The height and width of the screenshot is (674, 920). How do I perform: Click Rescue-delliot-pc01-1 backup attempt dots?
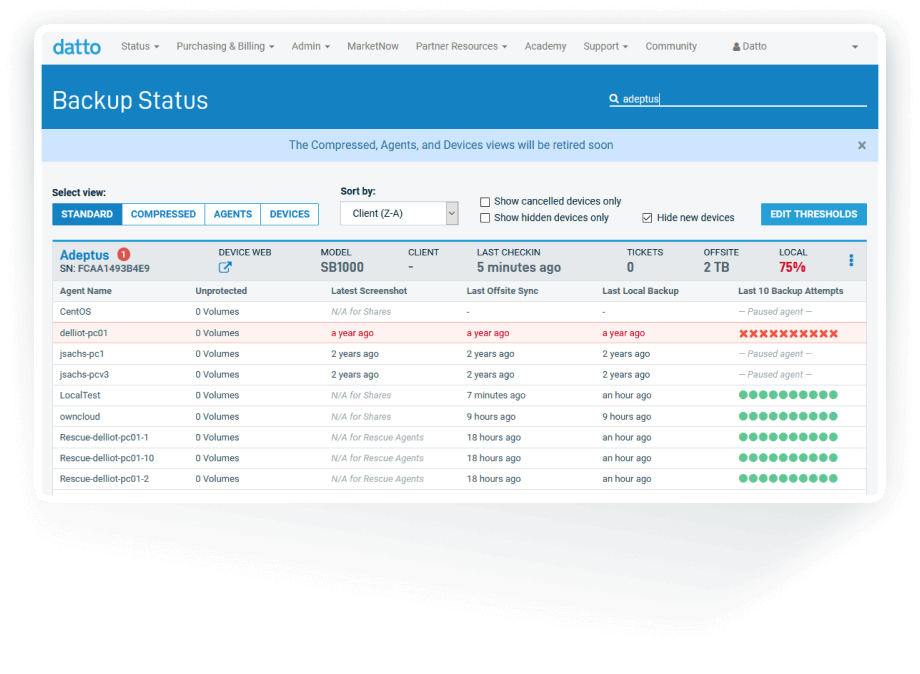point(788,437)
